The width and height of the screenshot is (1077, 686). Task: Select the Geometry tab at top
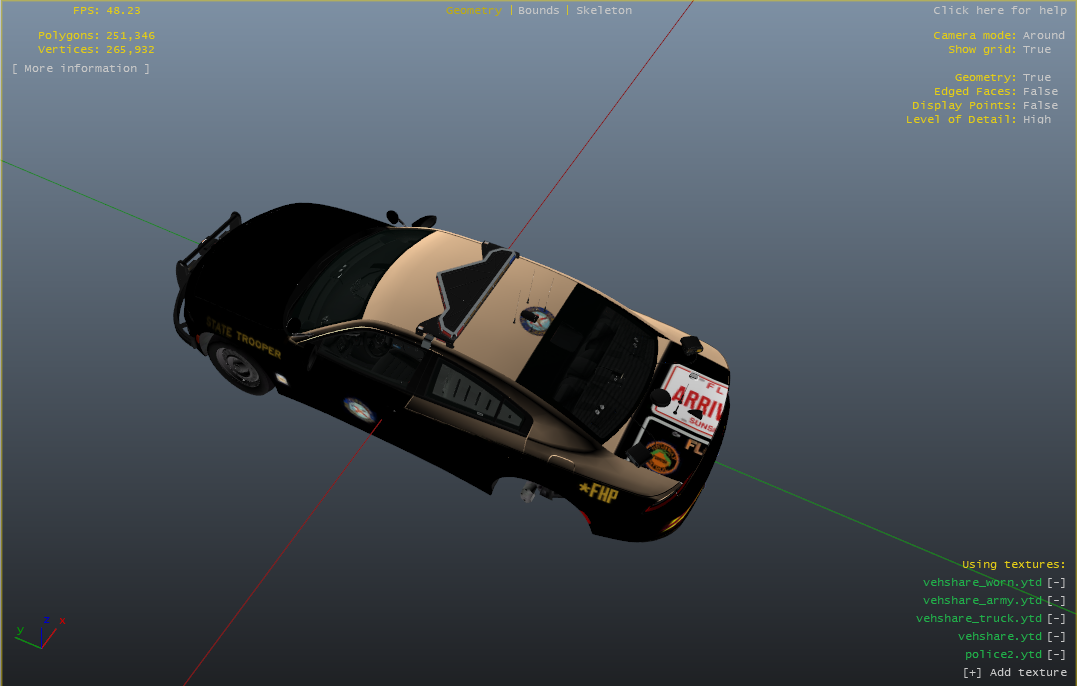[x=473, y=10]
